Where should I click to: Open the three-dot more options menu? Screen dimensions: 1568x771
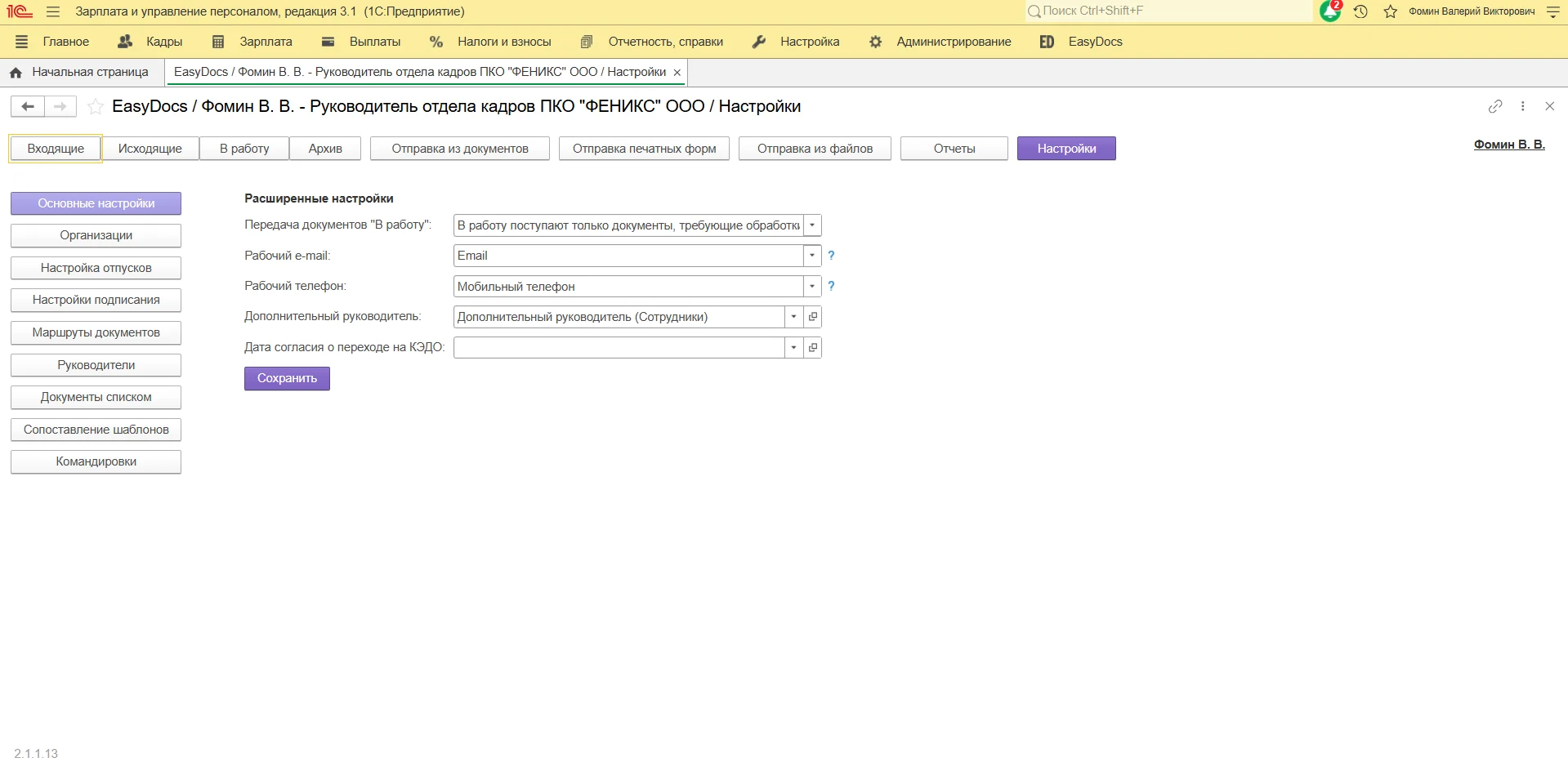tap(1522, 106)
